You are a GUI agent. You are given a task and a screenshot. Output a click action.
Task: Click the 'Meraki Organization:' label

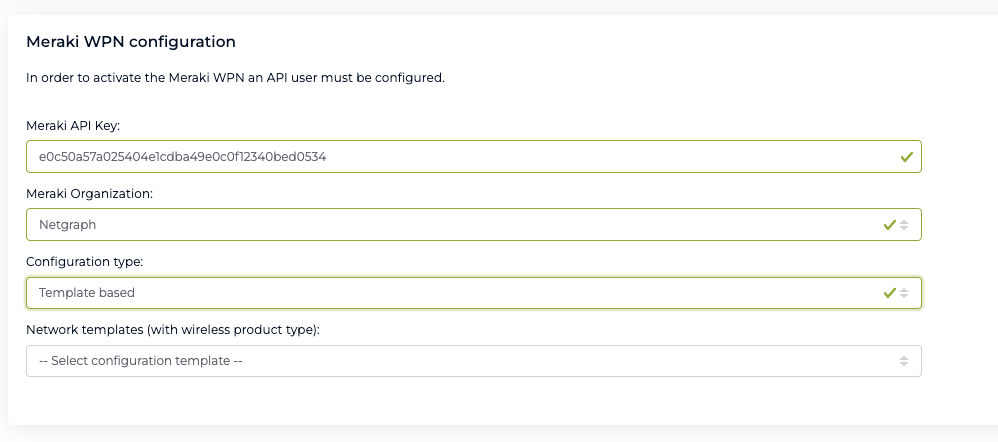(89, 193)
